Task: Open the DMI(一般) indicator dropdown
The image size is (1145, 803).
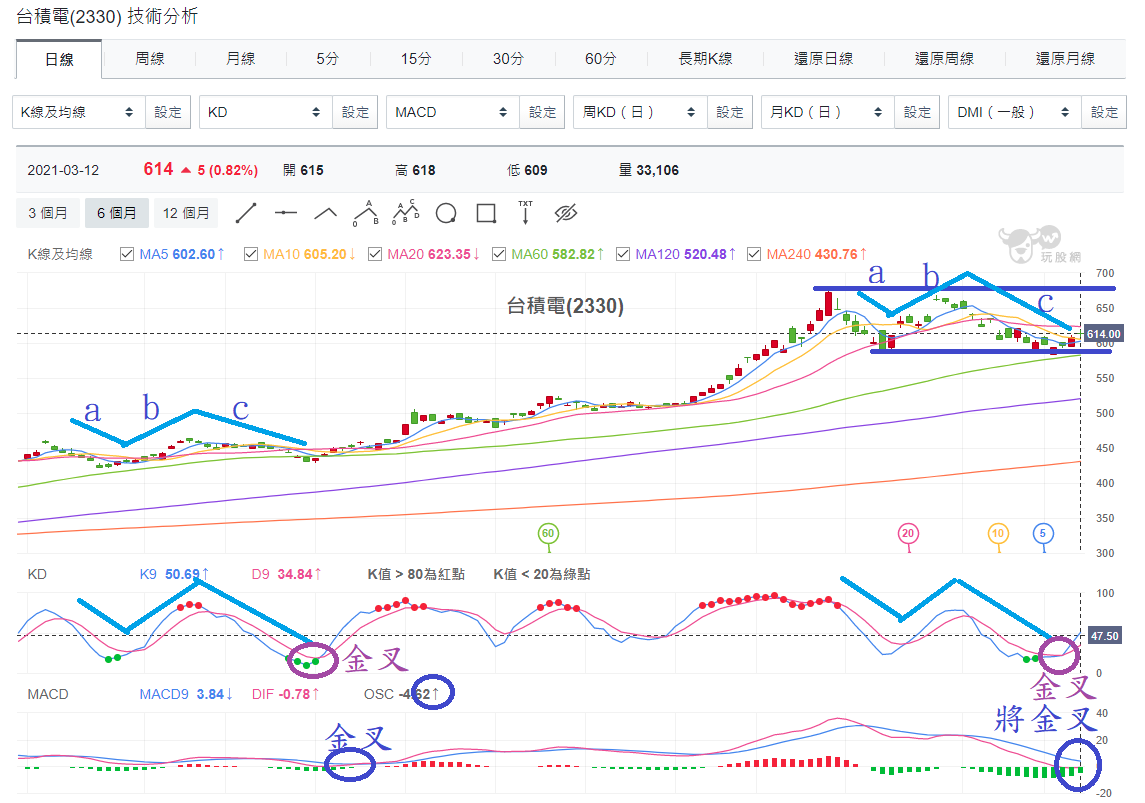Action: (x=1015, y=112)
